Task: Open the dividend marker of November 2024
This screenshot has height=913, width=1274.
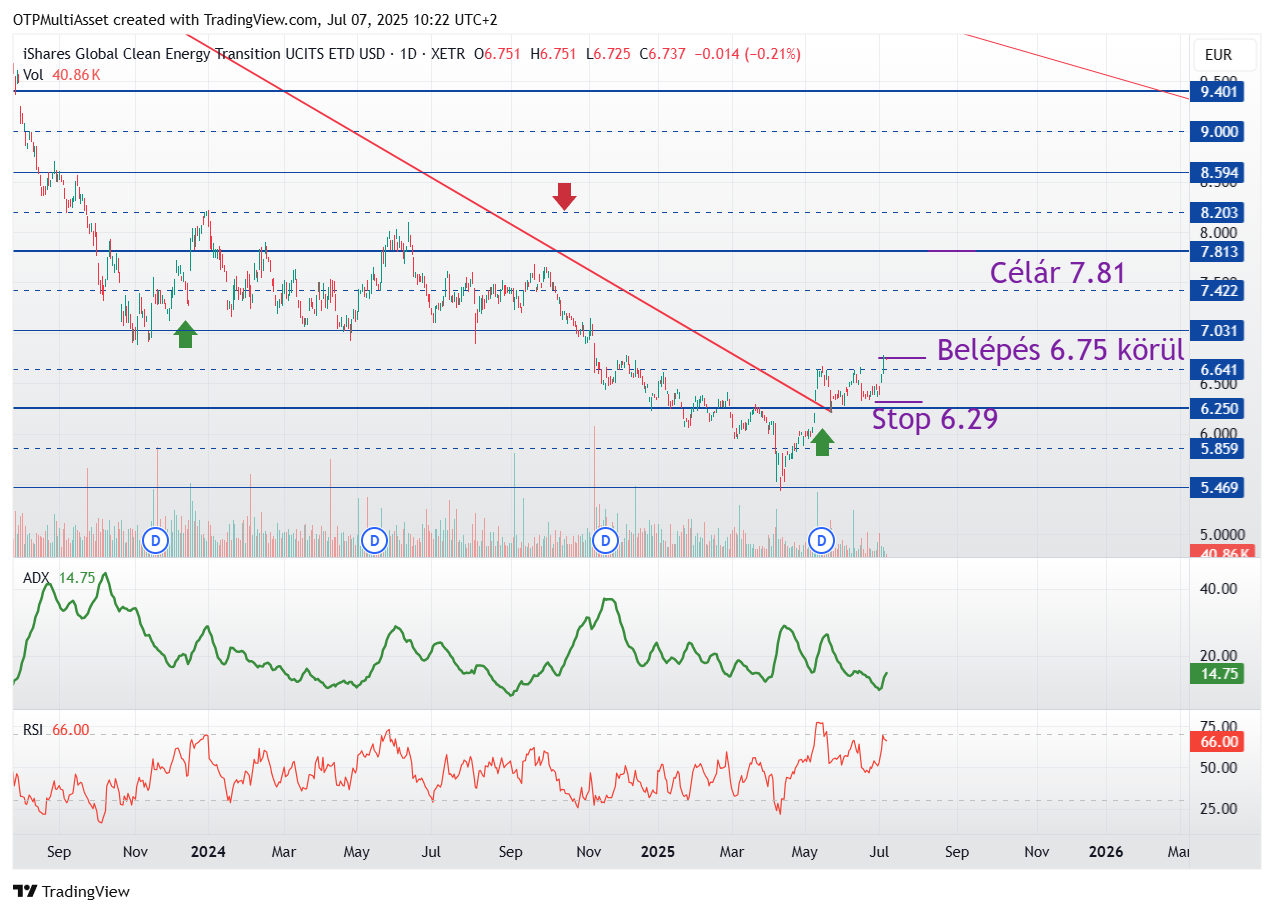Action: [x=604, y=541]
